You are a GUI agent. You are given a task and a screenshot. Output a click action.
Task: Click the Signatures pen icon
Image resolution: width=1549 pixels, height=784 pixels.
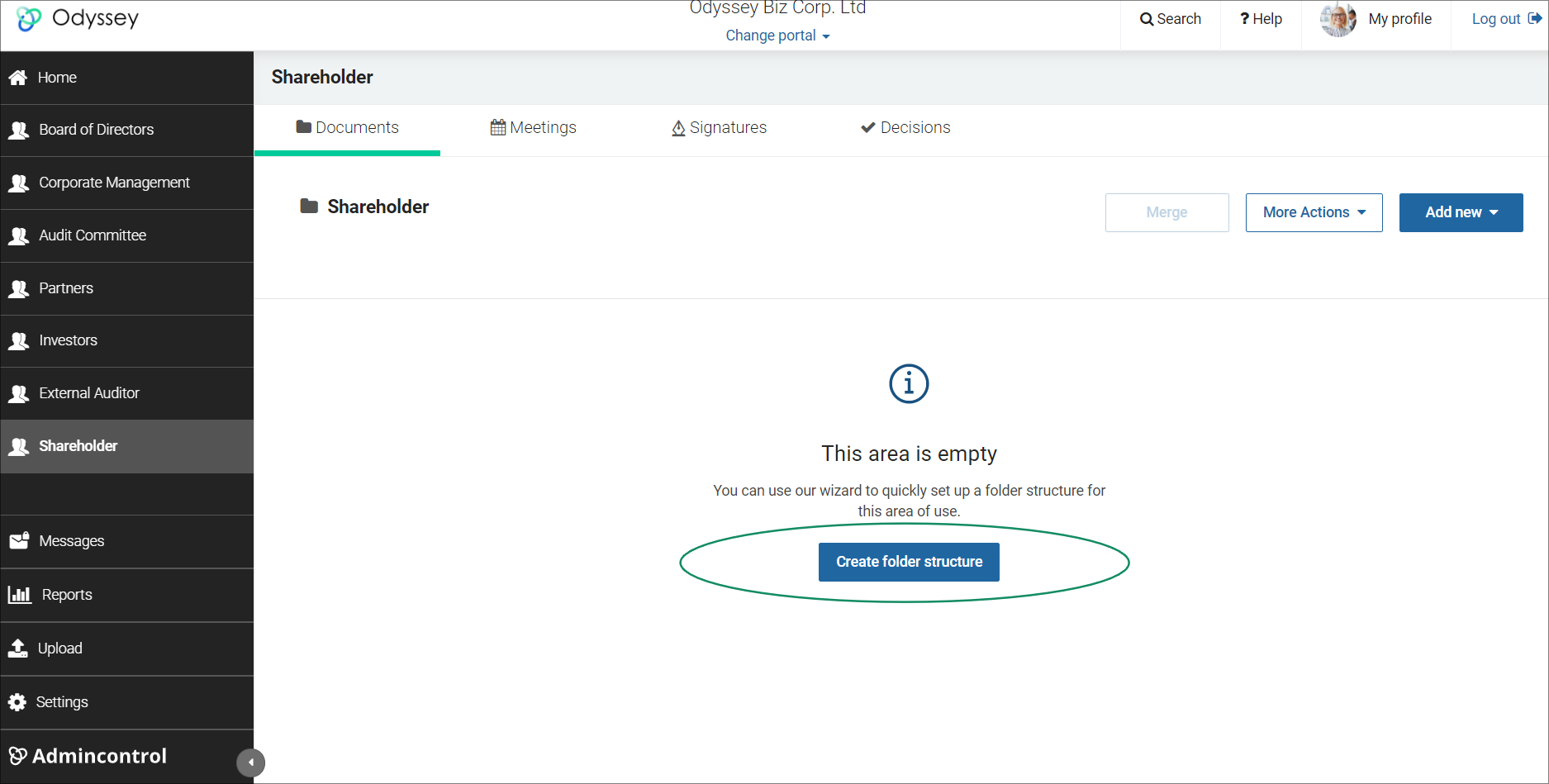point(678,128)
